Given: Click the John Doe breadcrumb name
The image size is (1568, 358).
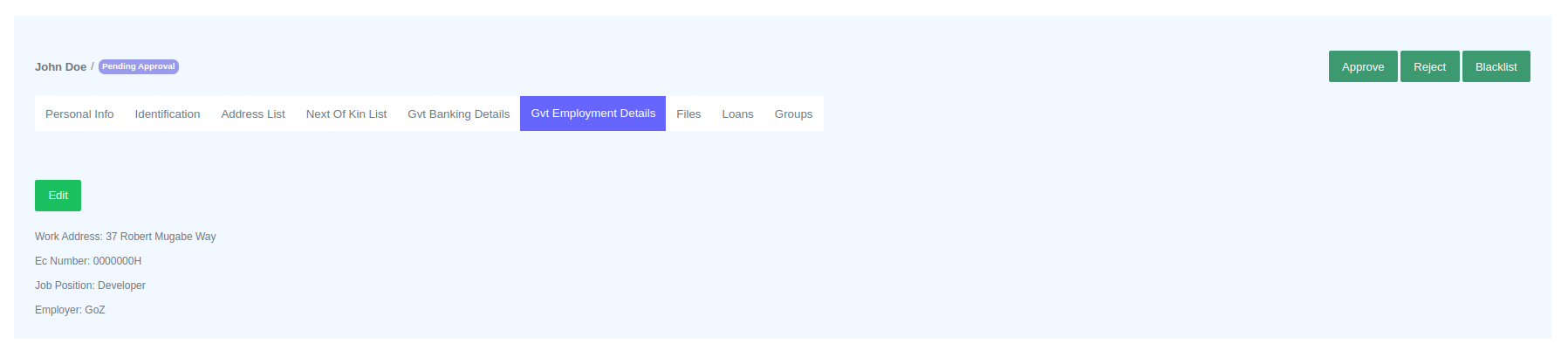Looking at the screenshot, I should (60, 67).
